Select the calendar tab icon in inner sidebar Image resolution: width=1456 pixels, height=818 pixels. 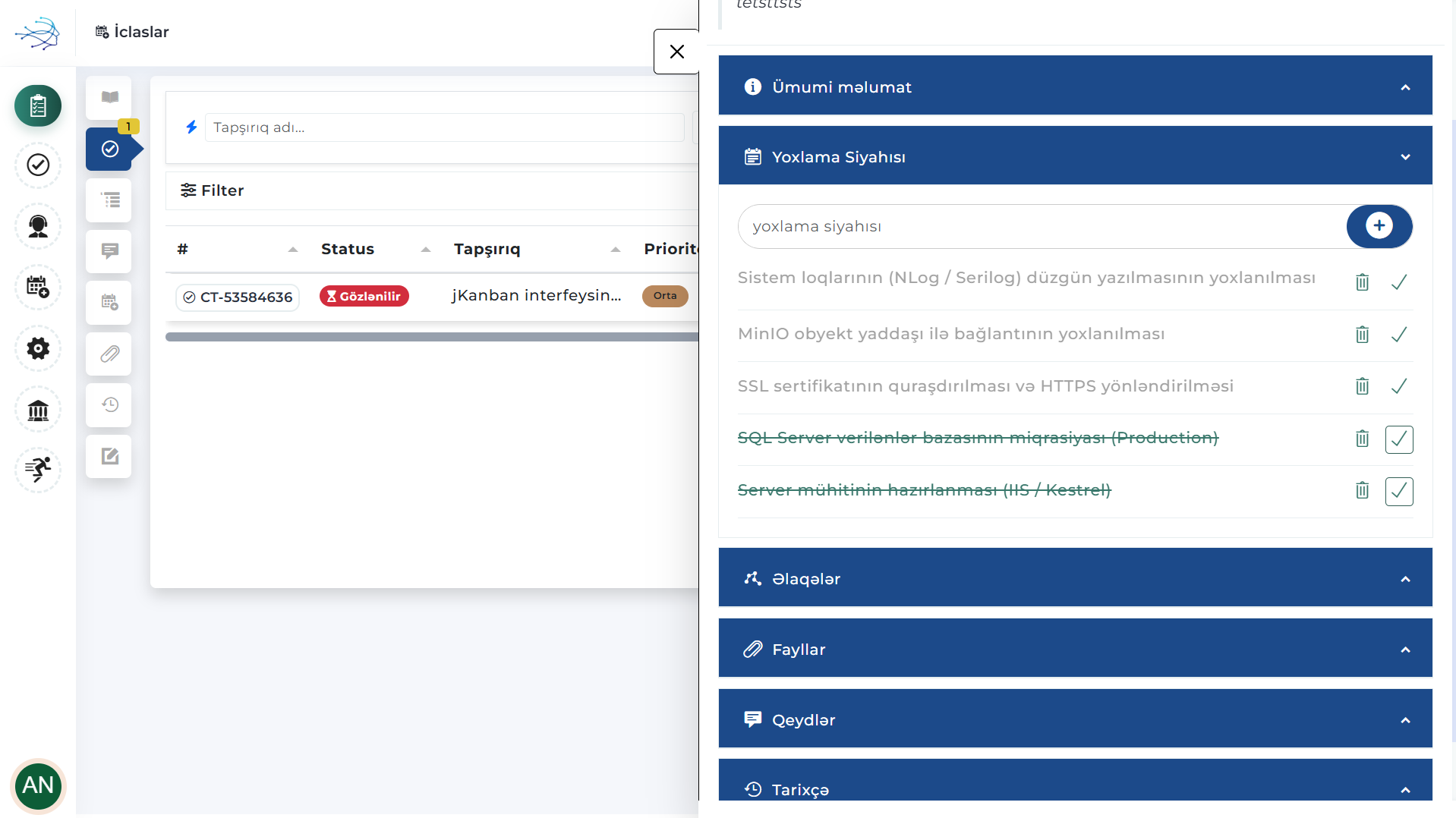pyautogui.click(x=109, y=303)
